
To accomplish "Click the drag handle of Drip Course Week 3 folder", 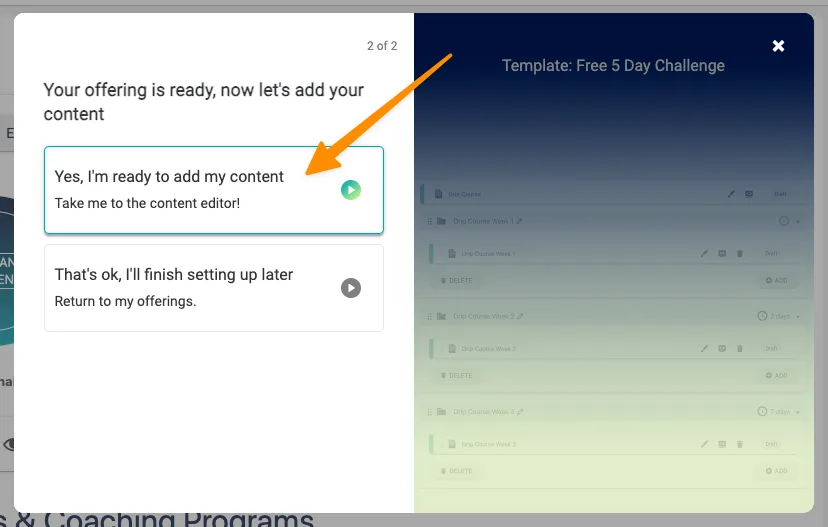I will (x=429, y=411).
